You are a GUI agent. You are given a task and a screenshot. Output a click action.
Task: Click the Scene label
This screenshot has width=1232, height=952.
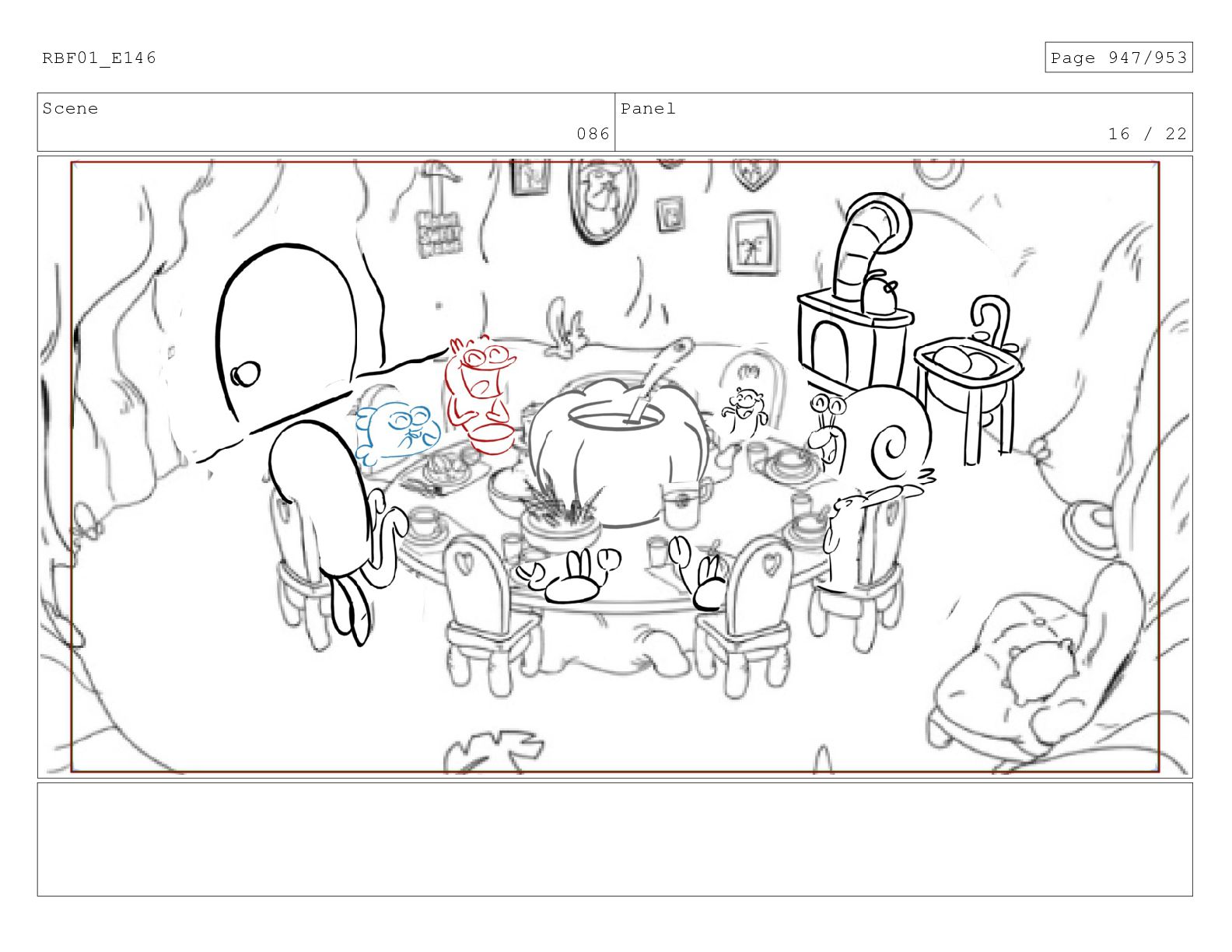(x=70, y=109)
